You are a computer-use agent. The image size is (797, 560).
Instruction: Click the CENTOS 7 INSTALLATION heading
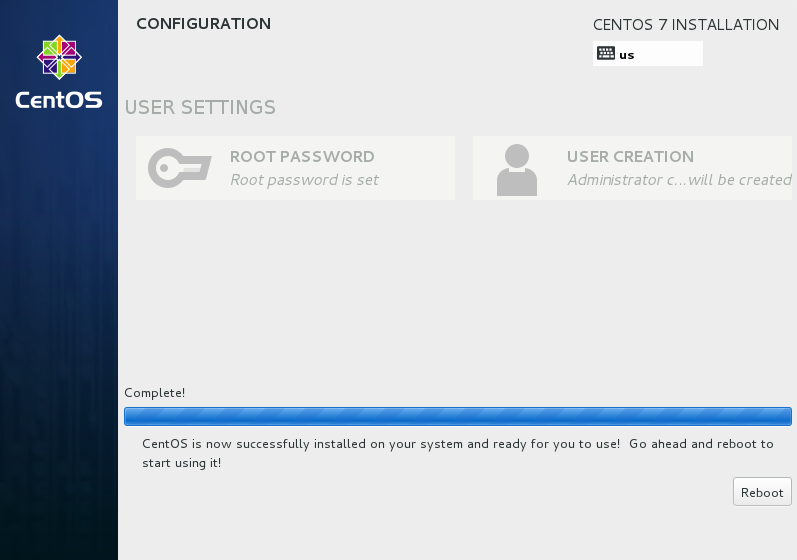pyautogui.click(x=685, y=25)
